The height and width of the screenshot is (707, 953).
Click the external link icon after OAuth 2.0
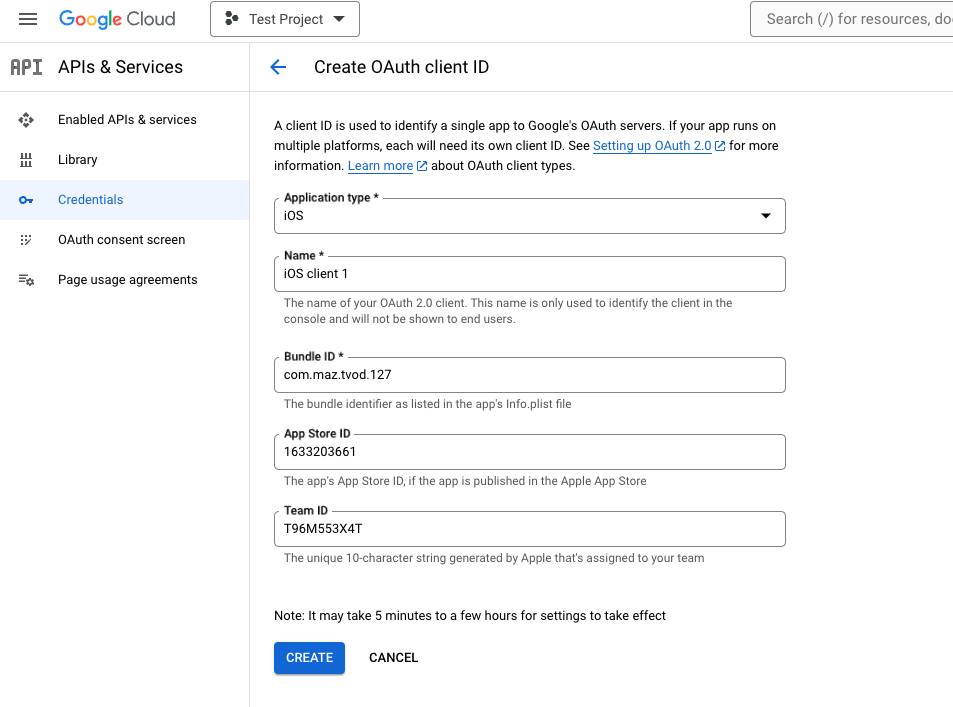point(720,146)
